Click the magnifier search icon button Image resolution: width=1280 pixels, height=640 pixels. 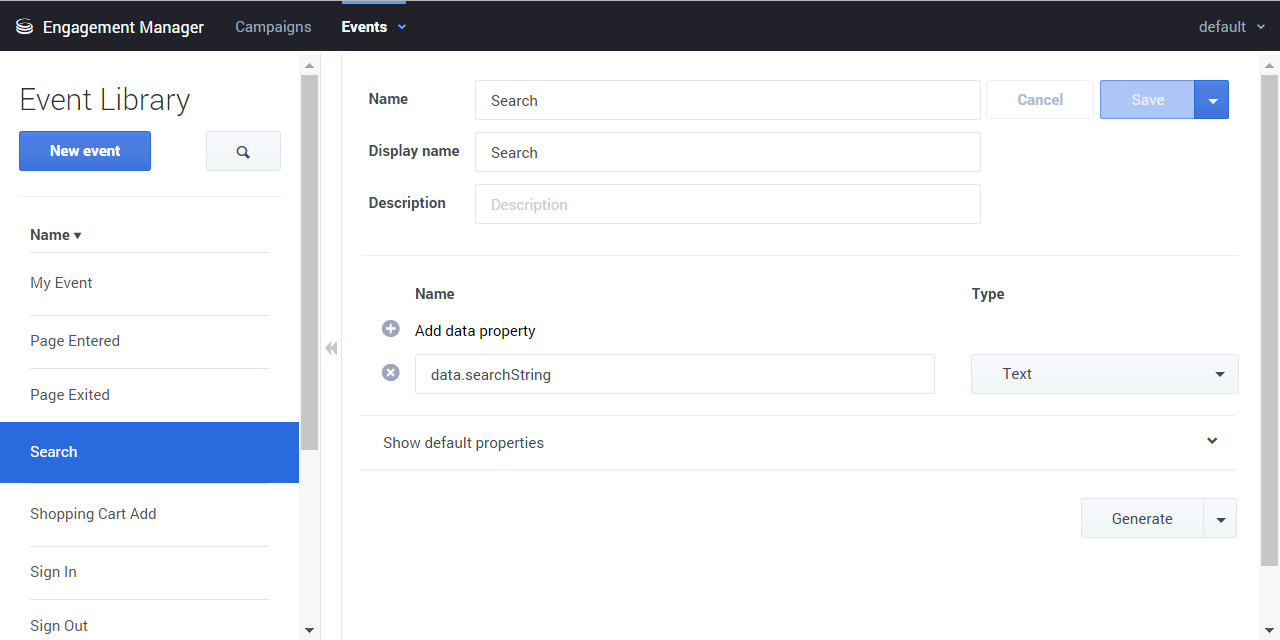pos(243,151)
